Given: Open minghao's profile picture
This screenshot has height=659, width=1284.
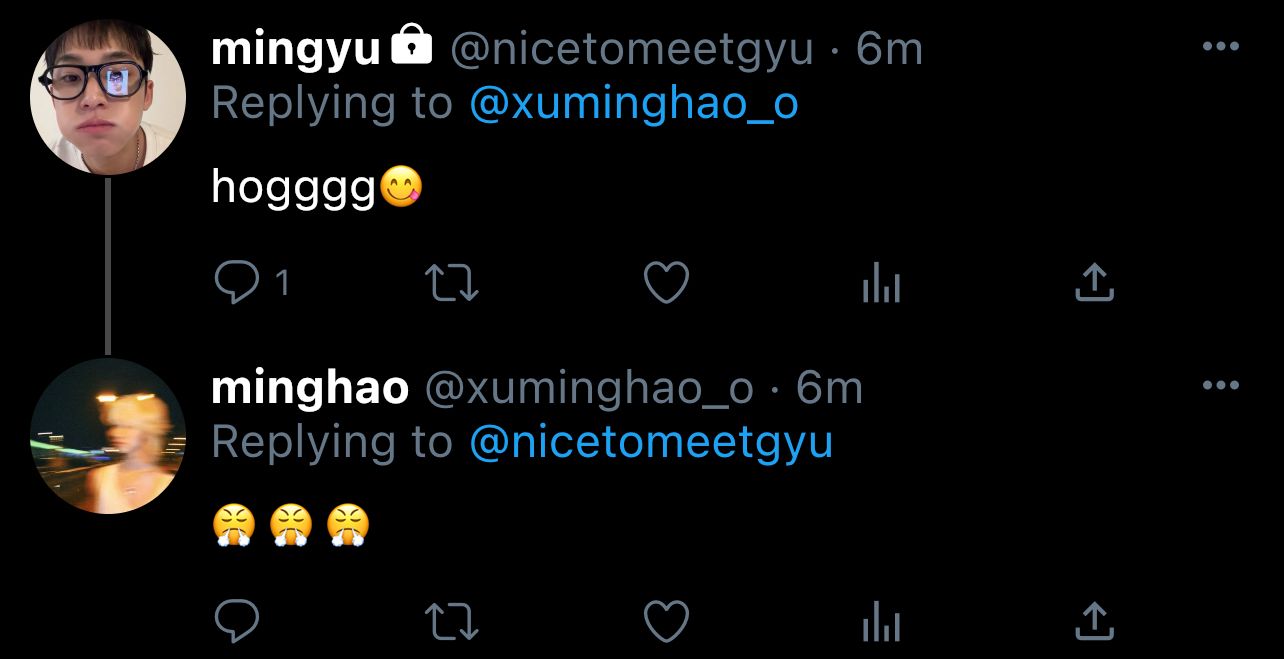Looking at the screenshot, I should coord(108,436).
